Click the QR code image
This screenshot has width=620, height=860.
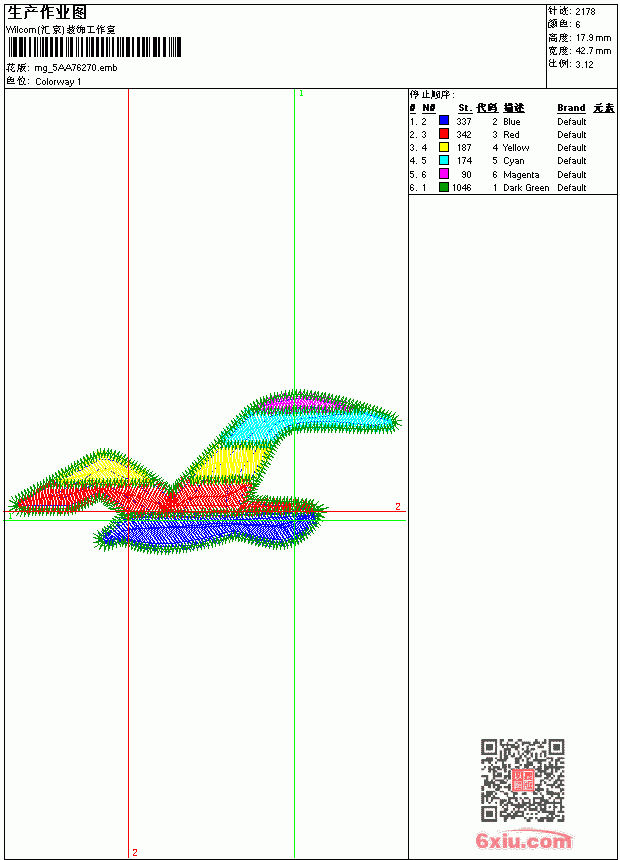click(523, 780)
